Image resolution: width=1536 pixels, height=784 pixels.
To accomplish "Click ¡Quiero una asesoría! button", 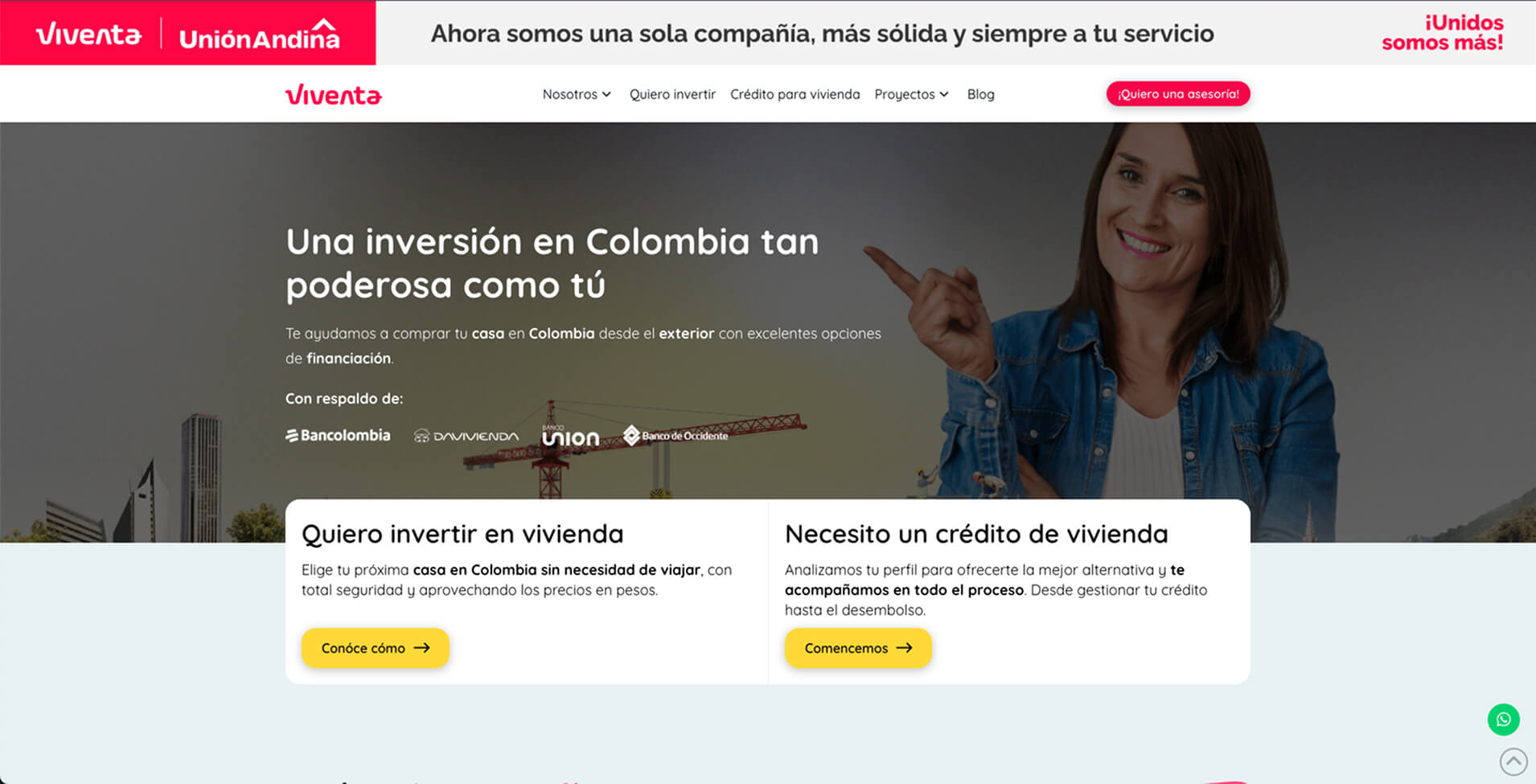I will click(x=1178, y=94).
